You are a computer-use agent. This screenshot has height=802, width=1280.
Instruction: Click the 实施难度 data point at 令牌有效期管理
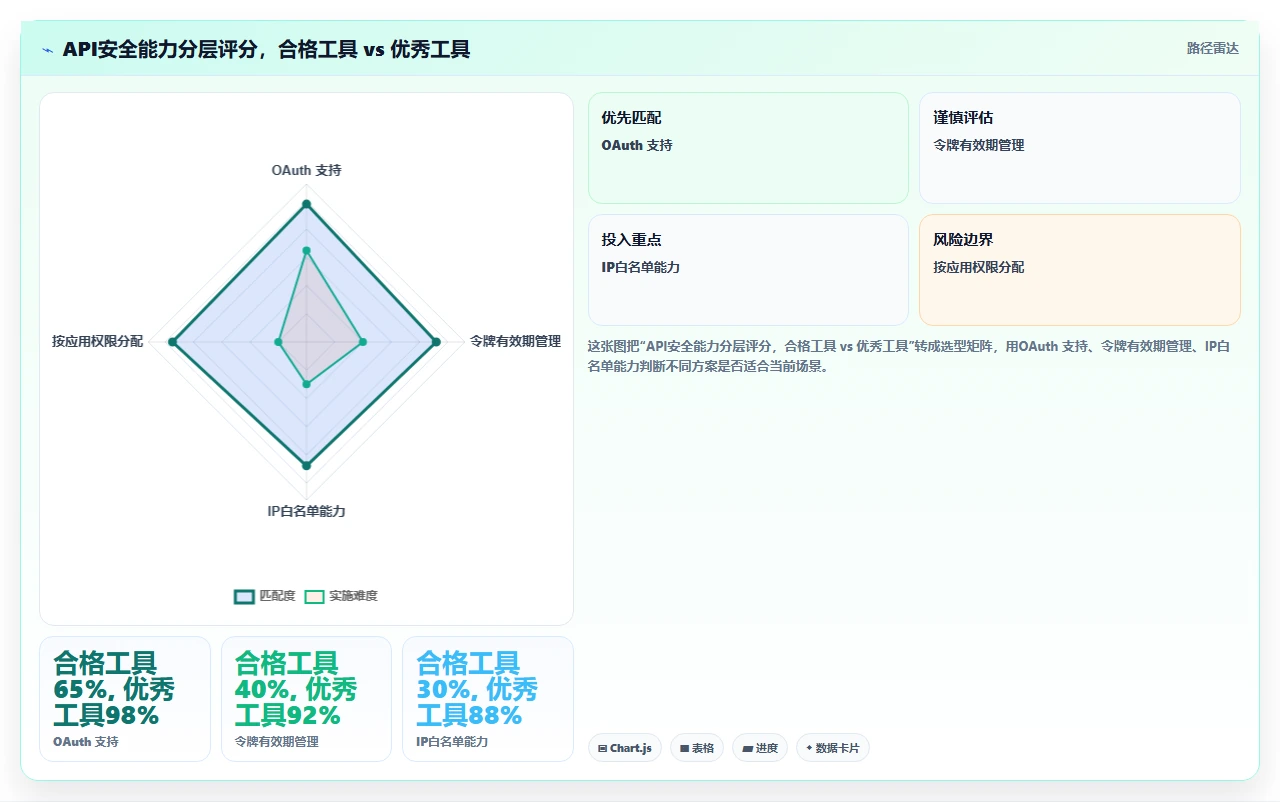coord(363,342)
